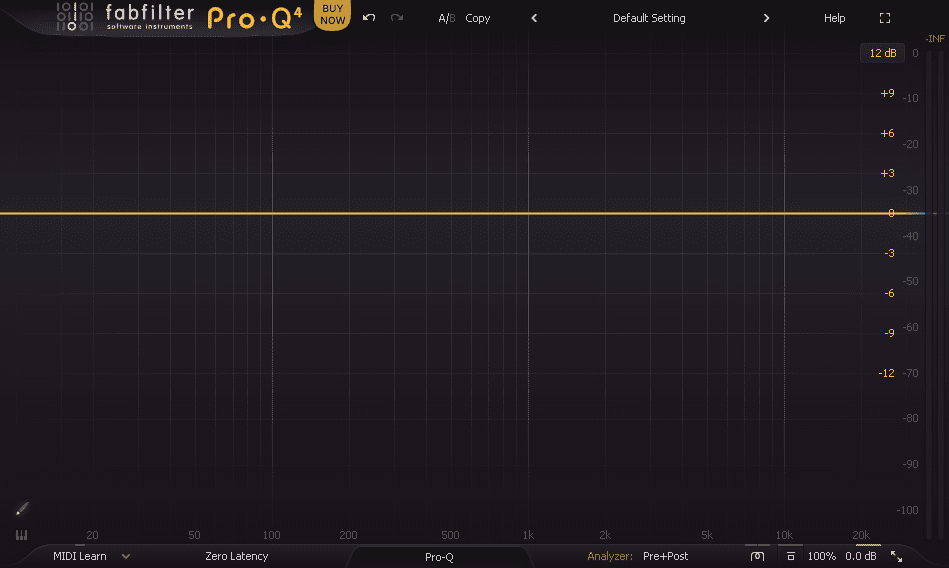Toggle the piano keyboard display icon
The width and height of the screenshot is (949, 568).
[21, 535]
